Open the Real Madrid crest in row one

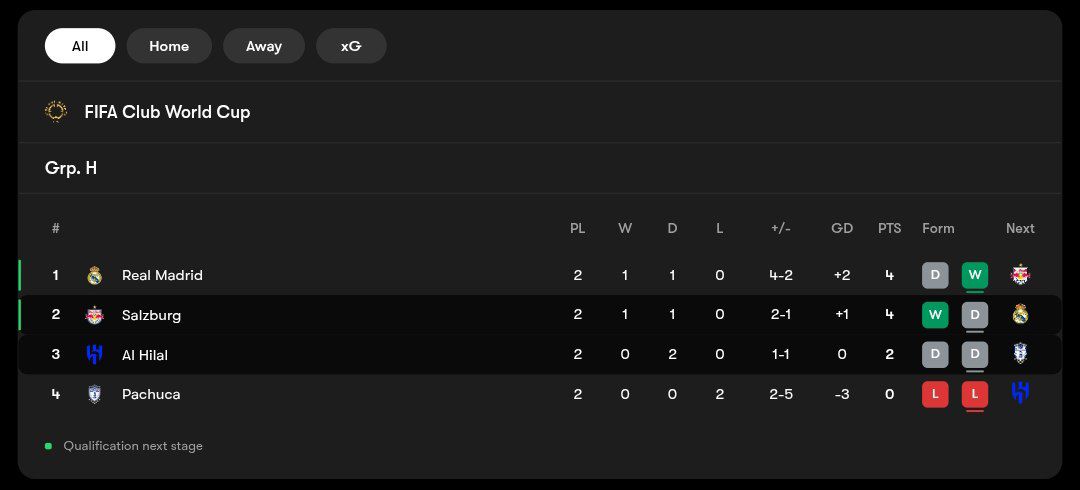pos(94,276)
